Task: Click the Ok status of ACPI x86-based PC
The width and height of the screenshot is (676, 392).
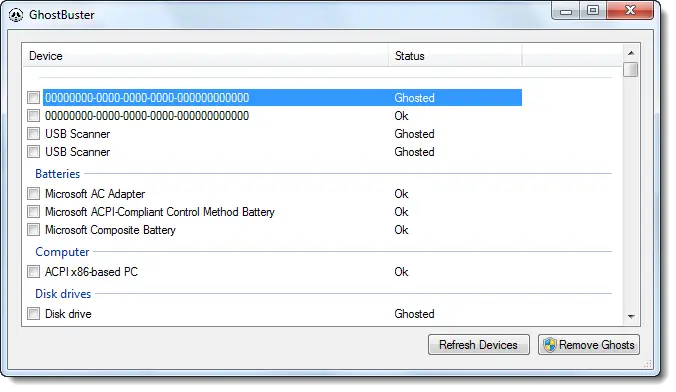Action: (x=401, y=272)
